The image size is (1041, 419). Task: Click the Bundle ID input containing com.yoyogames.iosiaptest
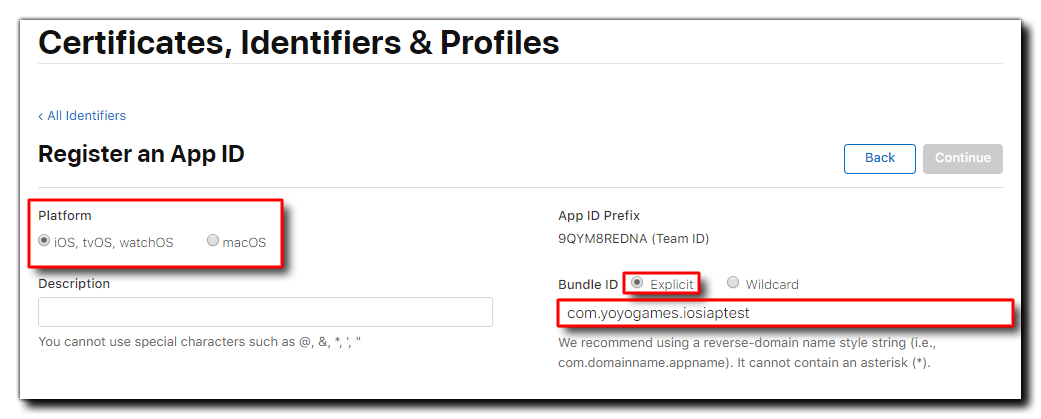tap(784, 313)
